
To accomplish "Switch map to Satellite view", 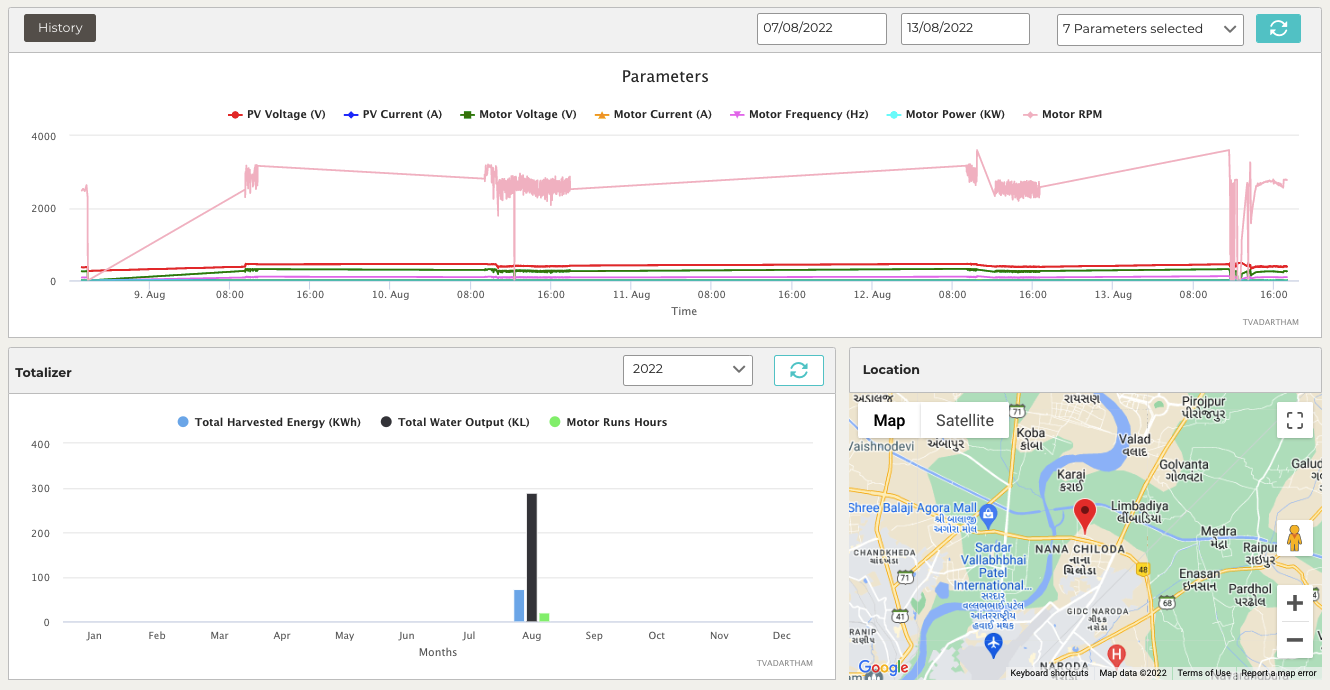I will click(x=964, y=420).
